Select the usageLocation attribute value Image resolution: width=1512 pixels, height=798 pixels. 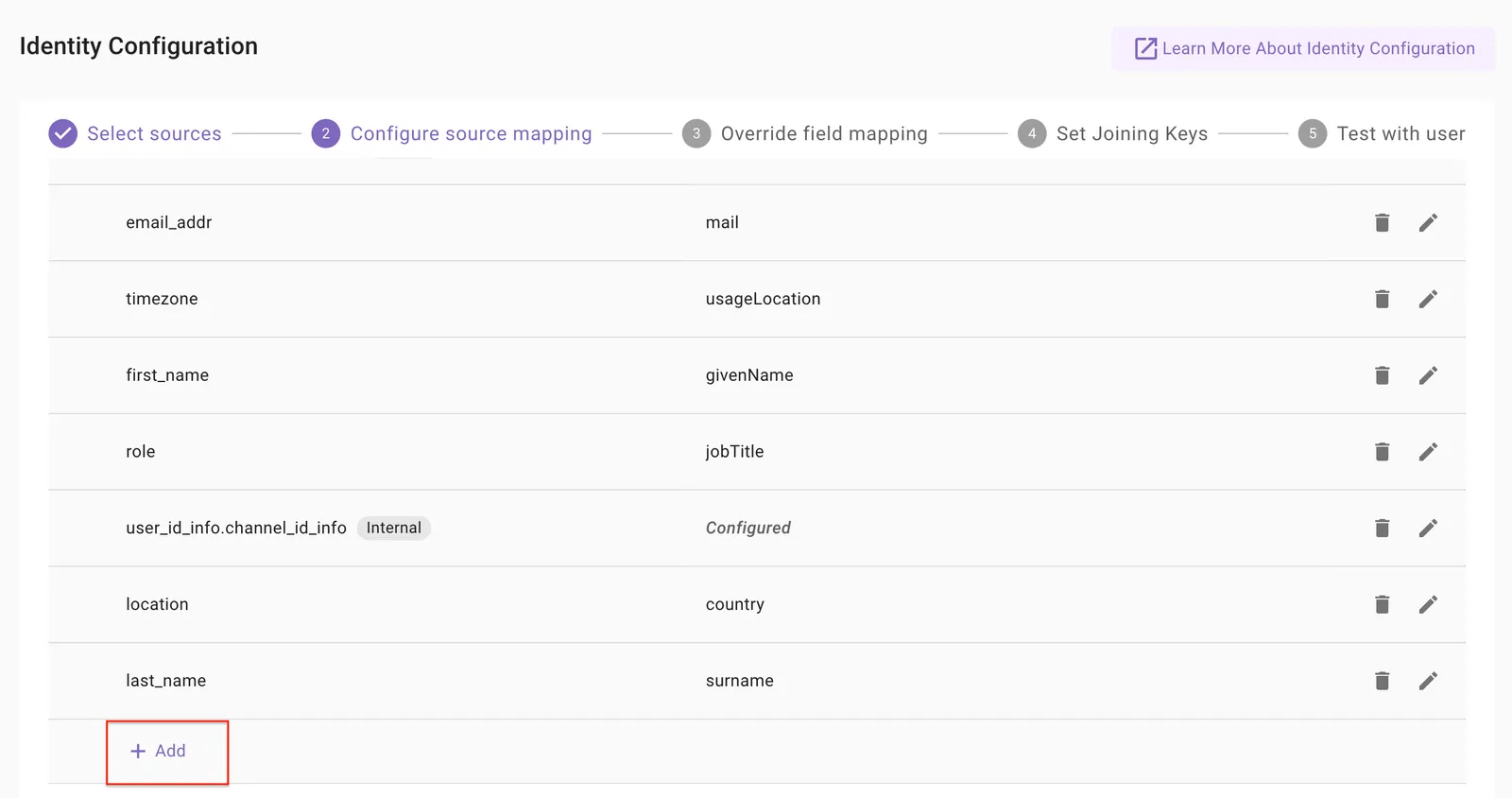point(763,299)
